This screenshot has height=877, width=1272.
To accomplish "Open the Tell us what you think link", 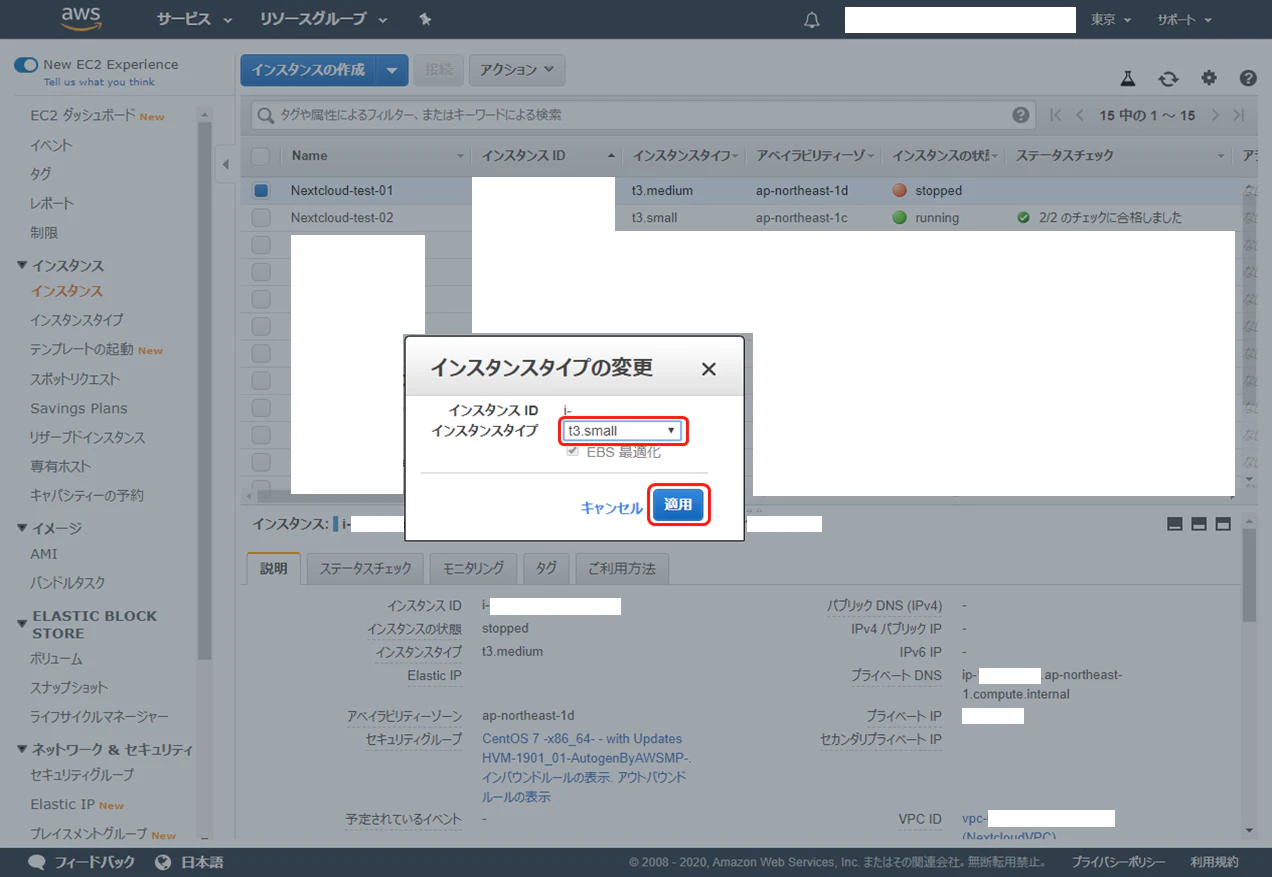I will [99, 82].
